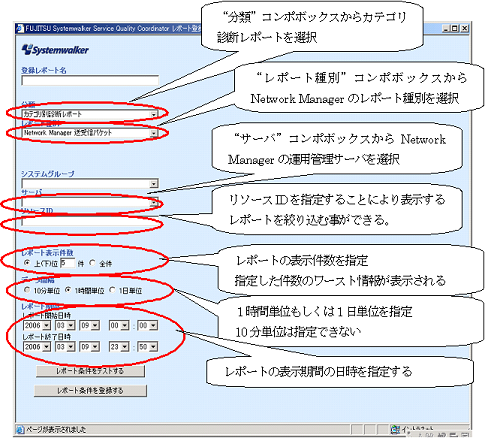
Task: Select the 10分単位 radio button
Action: click(x=27, y=290)
